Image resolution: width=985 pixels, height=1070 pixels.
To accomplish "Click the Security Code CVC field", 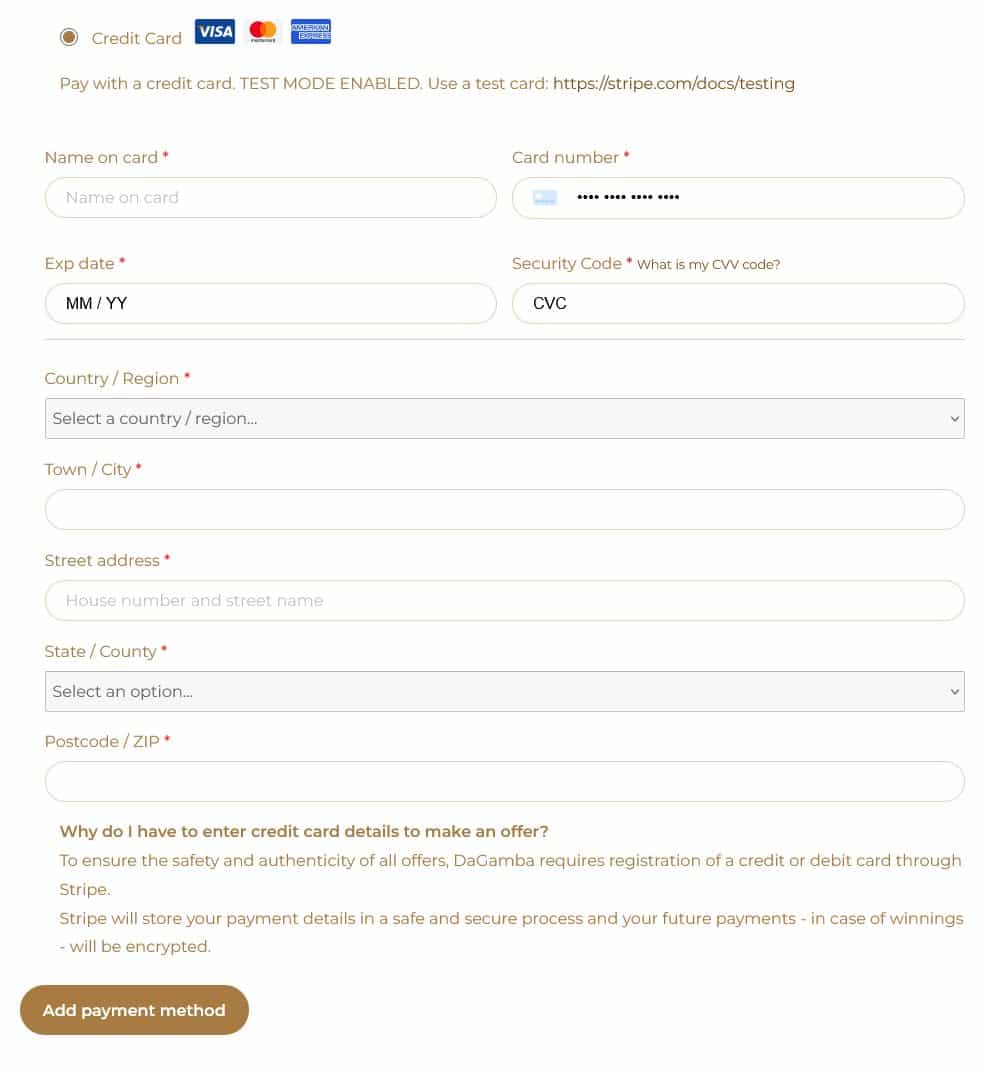I will pos(738,304).
